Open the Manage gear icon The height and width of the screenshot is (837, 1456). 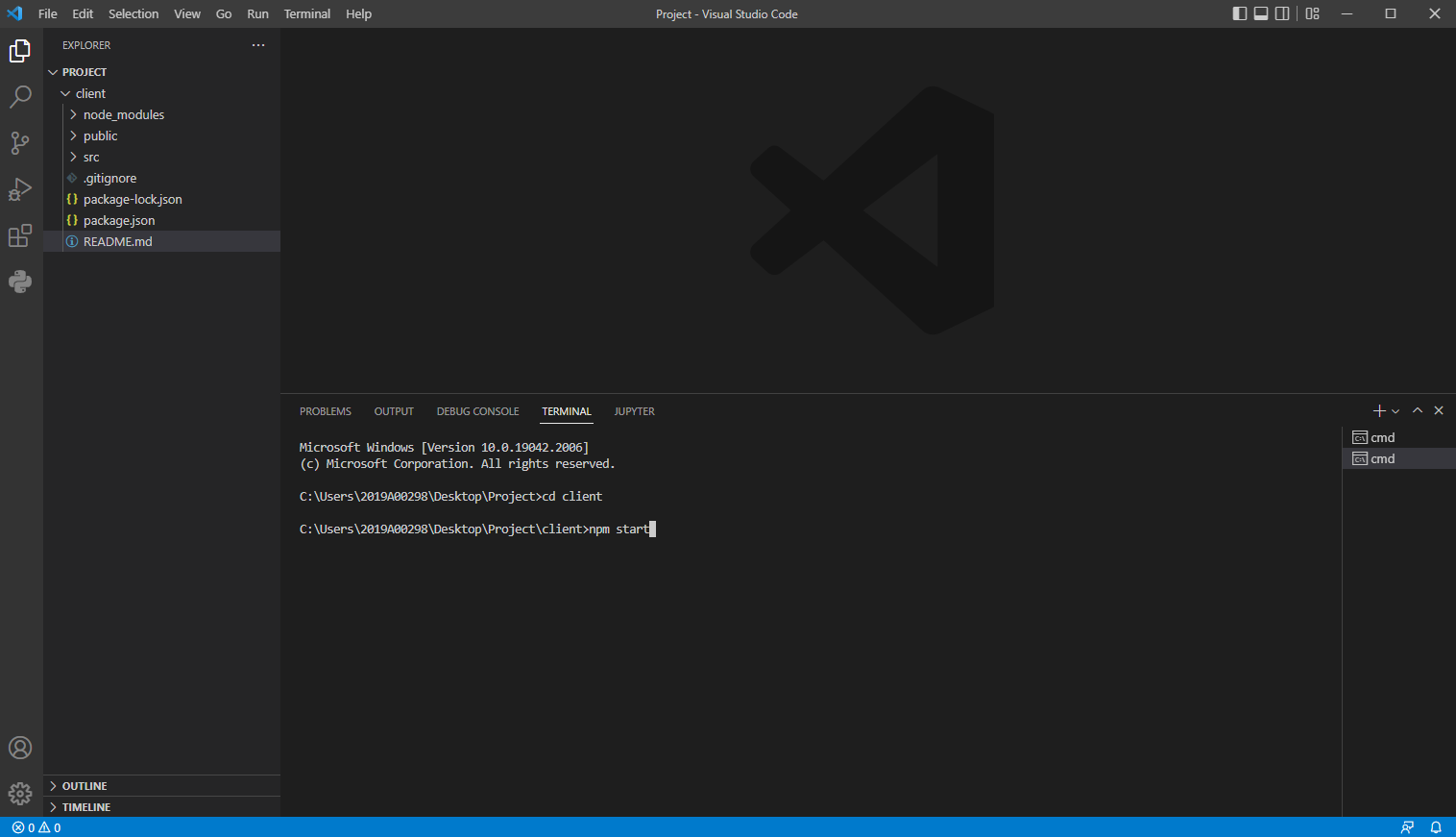point(20,794)
